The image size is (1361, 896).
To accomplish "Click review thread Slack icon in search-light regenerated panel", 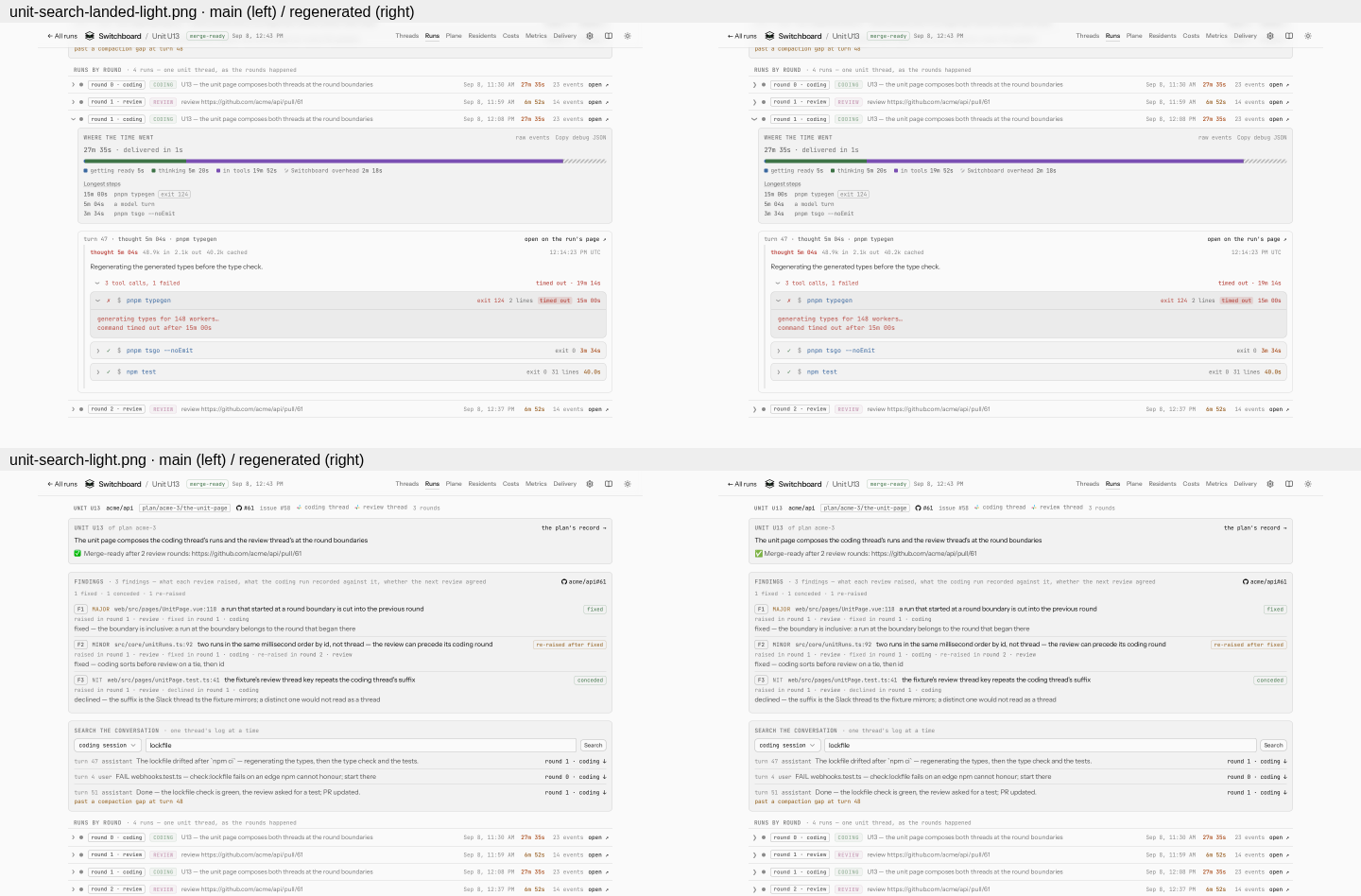I will (1034, 508).
